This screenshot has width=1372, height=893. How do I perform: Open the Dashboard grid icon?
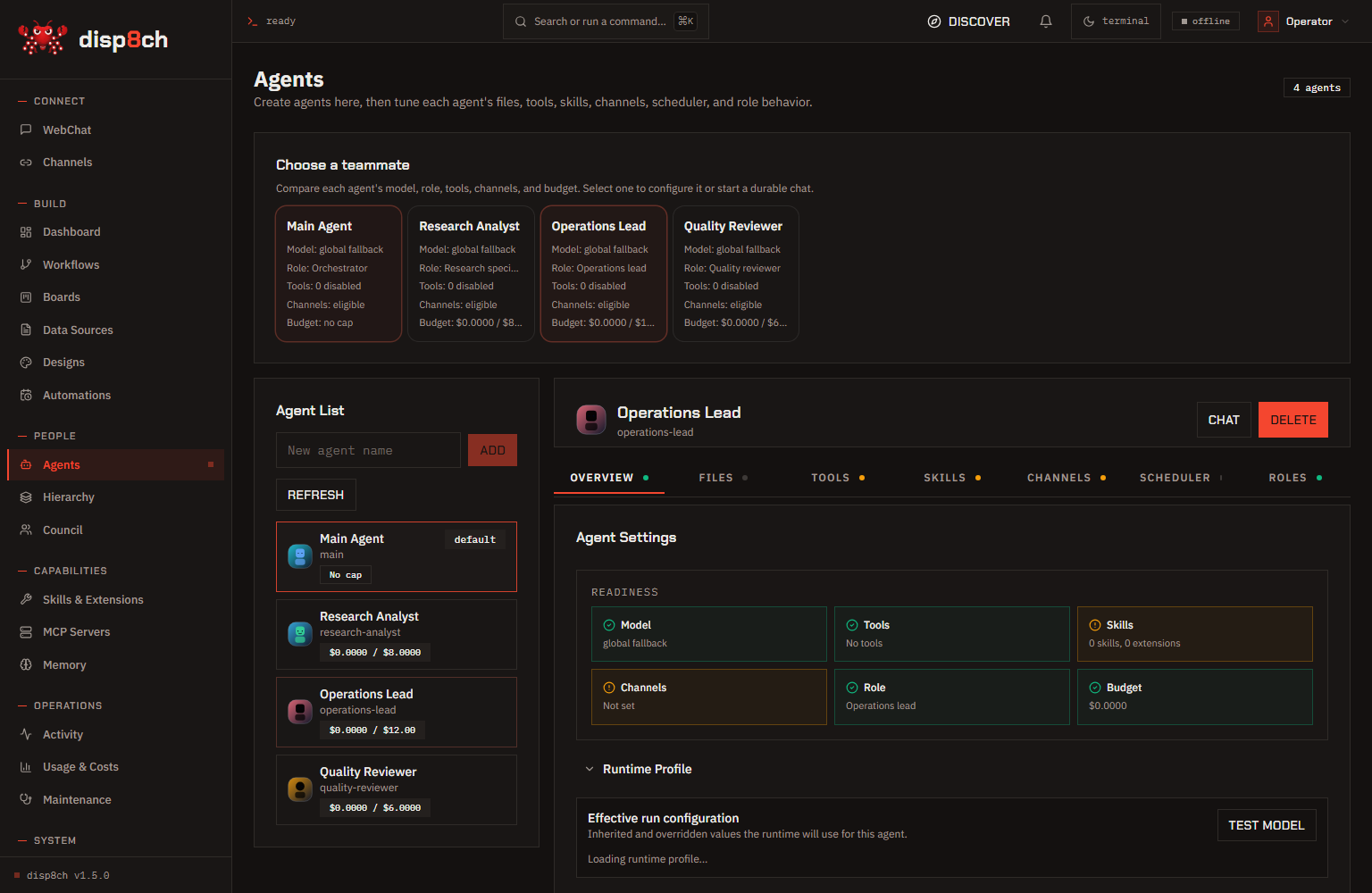pos(26,232)
